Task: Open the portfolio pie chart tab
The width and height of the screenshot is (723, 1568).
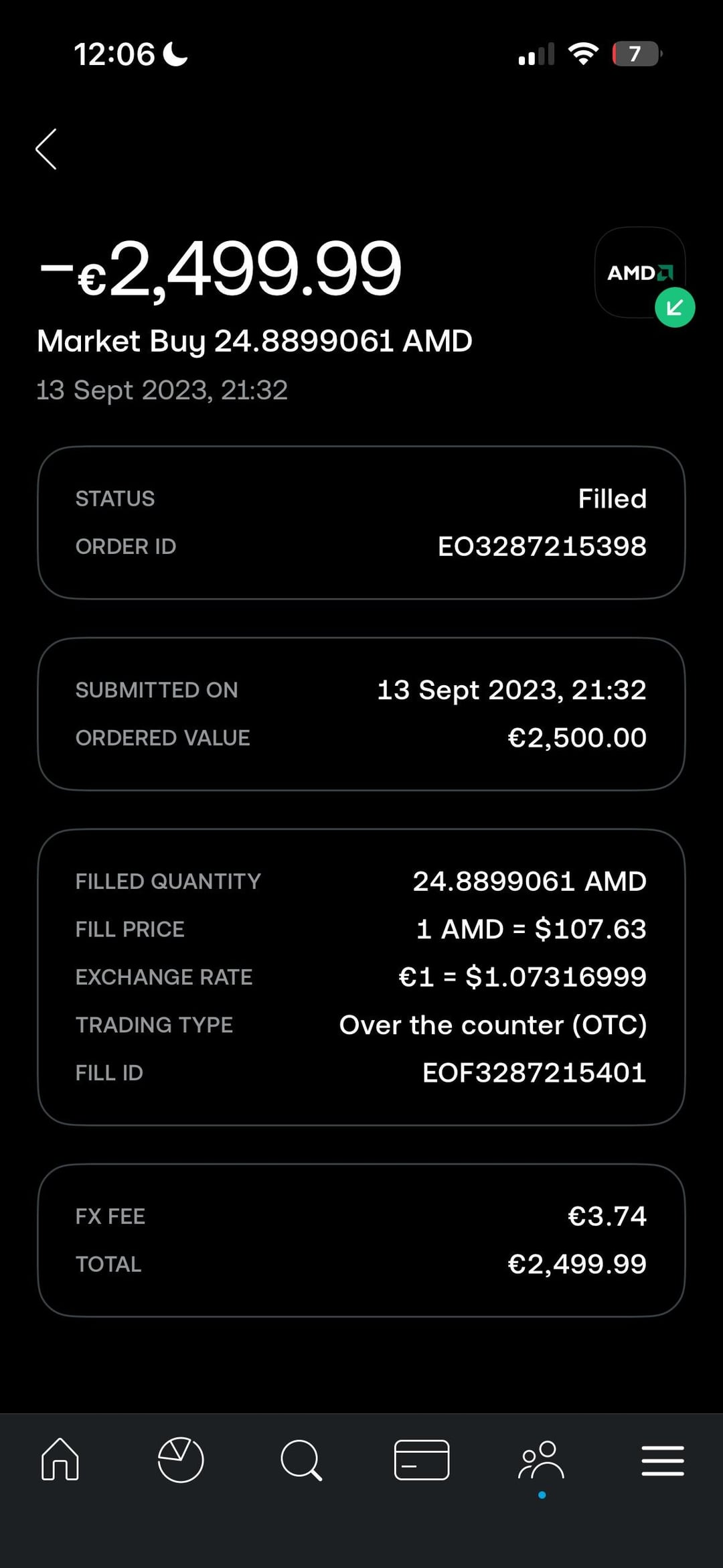Action: (x=180, y=1459)
